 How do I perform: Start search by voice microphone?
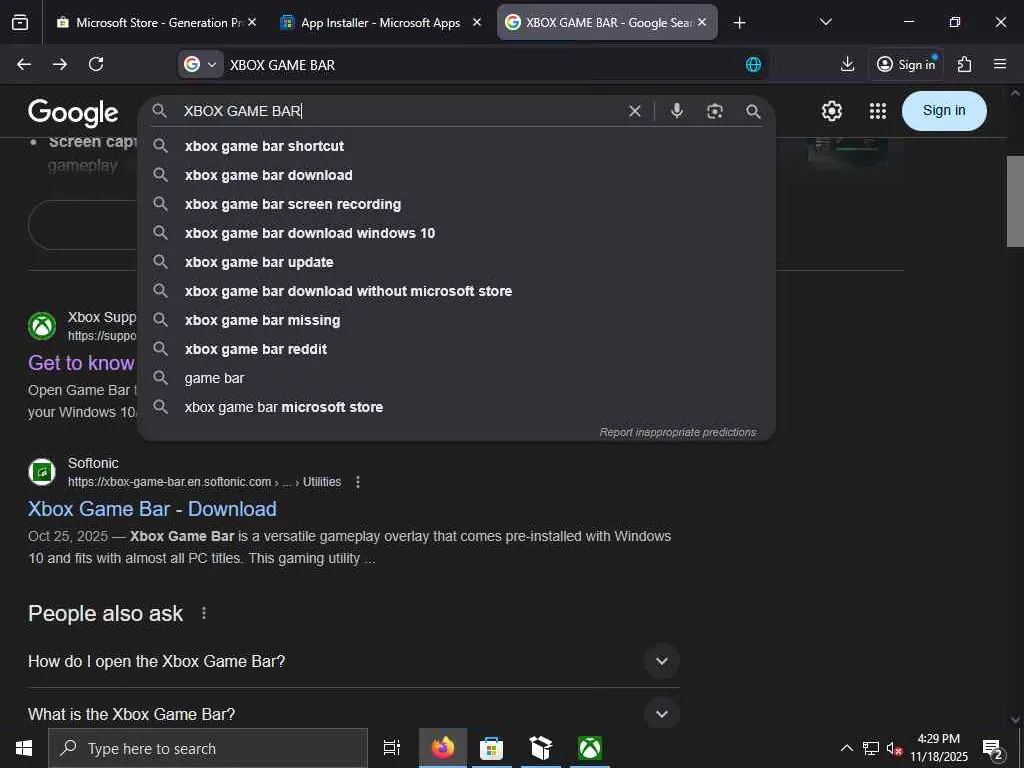[677, 111]
